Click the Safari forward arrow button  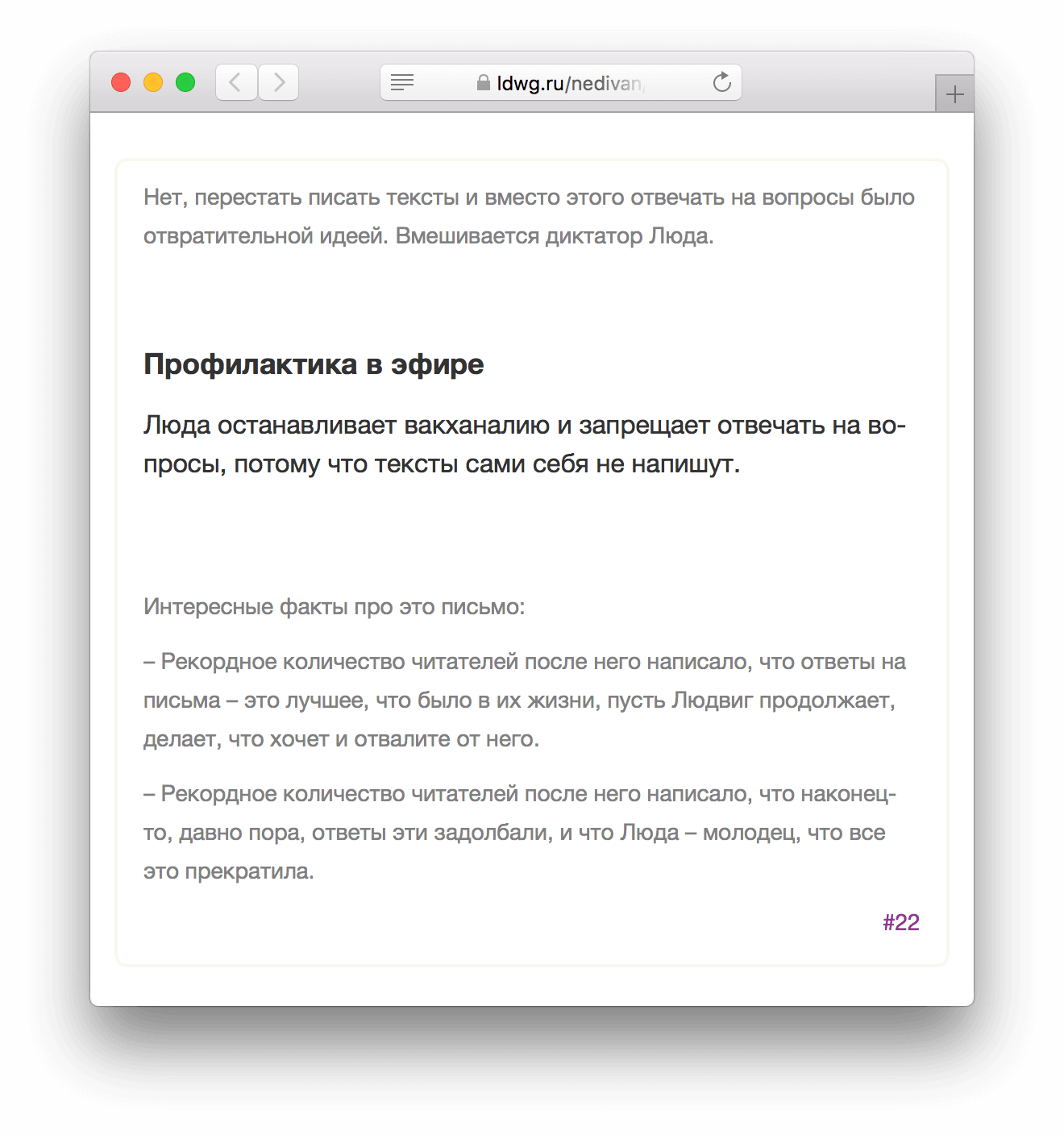coord(279,82)
